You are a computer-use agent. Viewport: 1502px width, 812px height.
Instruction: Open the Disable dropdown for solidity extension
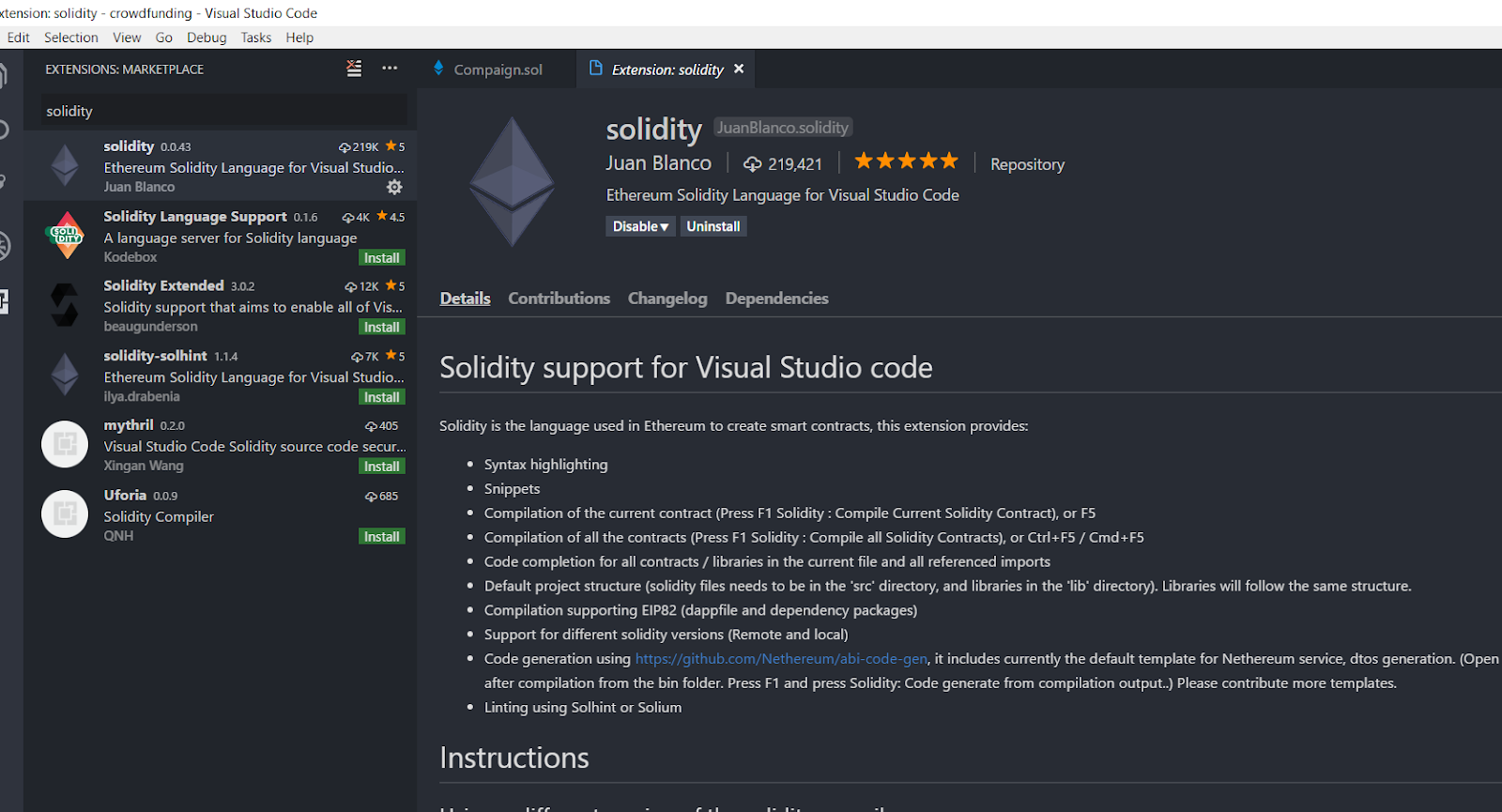(640, 226)
